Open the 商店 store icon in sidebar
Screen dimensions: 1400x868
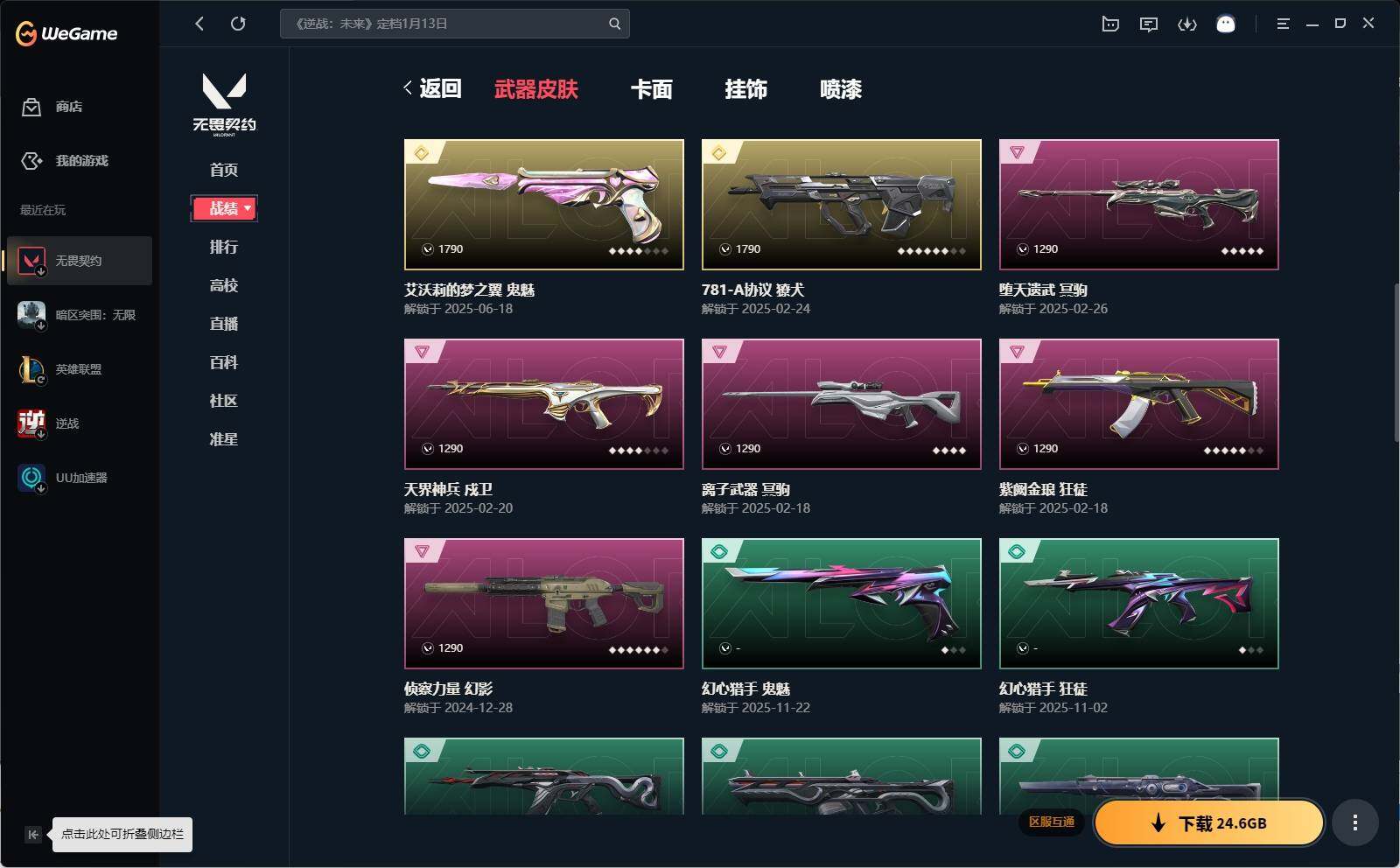click(x=31, y=107)
